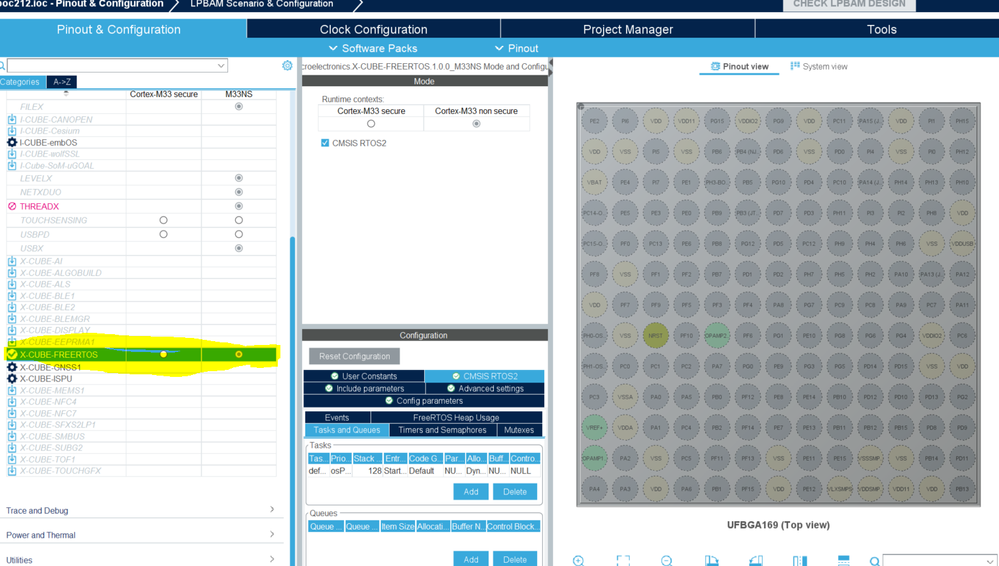The height and width of the screenshot is (566, 999).
Task: Open the pin search combo box dropdown
Action: pyautogui.click(x=989, y=562)
